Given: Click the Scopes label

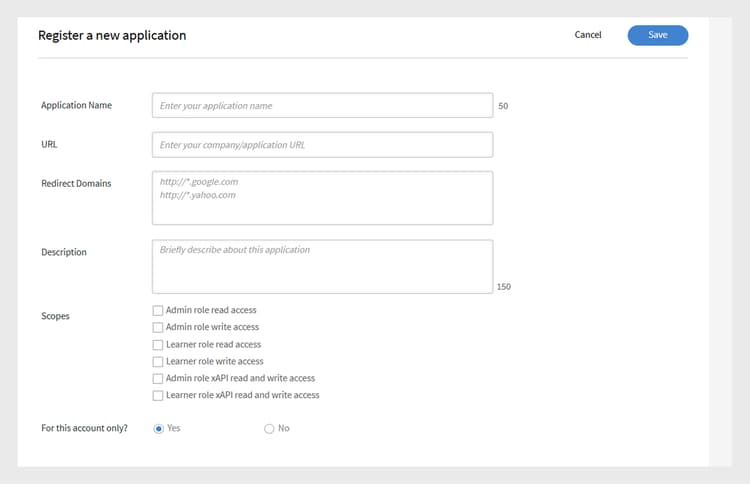Looking at the screenshot, I should click(55, 316).
